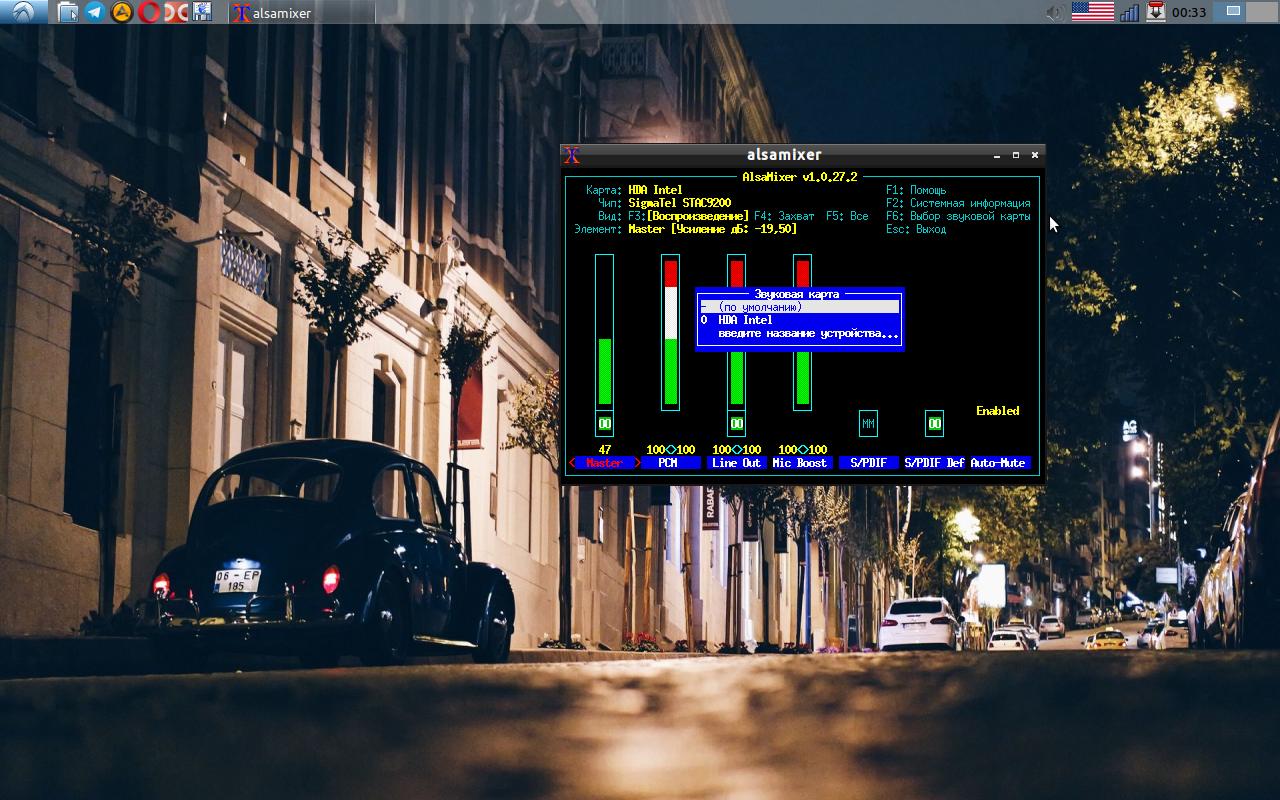Image resolution: width=1280 pixels, height=800 pixels.
Task: Switch keyboard layout via the US flag
Action: 1092,12
